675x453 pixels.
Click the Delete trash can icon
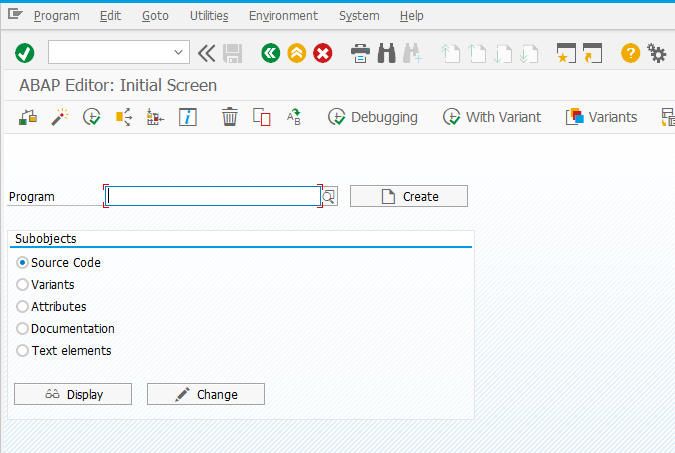(229, 117)
